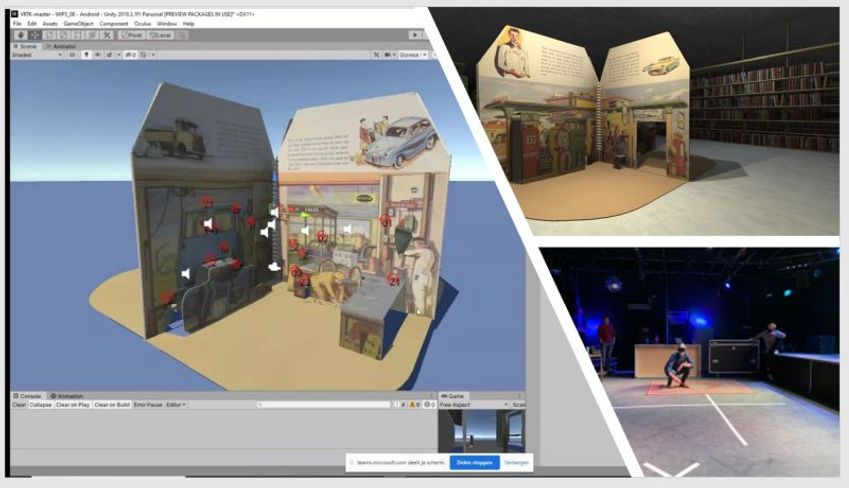Switch to the Game tab

453,396
